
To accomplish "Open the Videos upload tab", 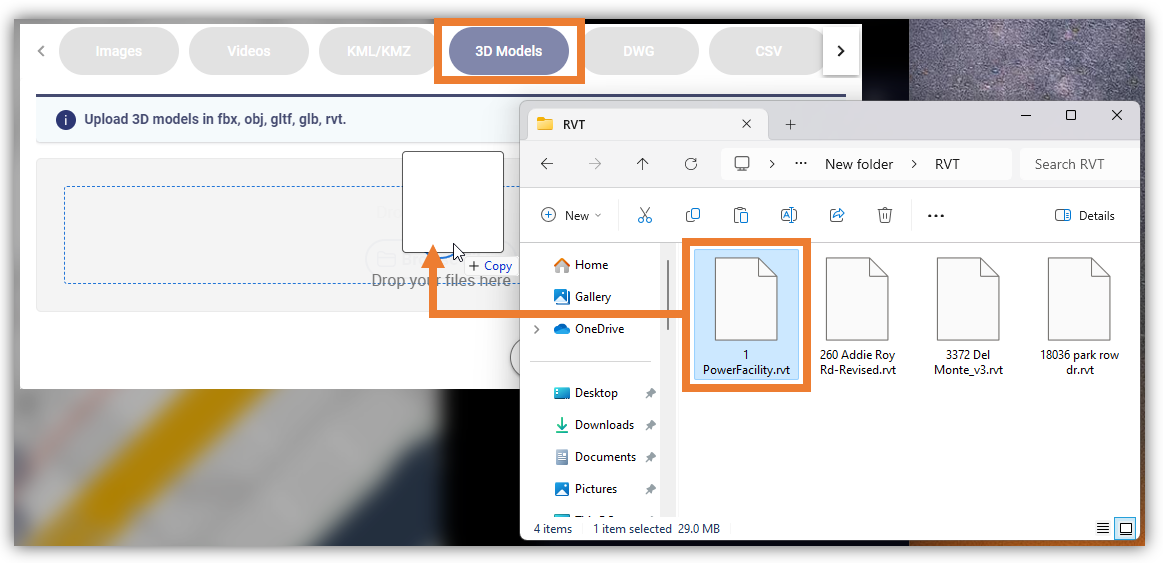I will point(248,51).
